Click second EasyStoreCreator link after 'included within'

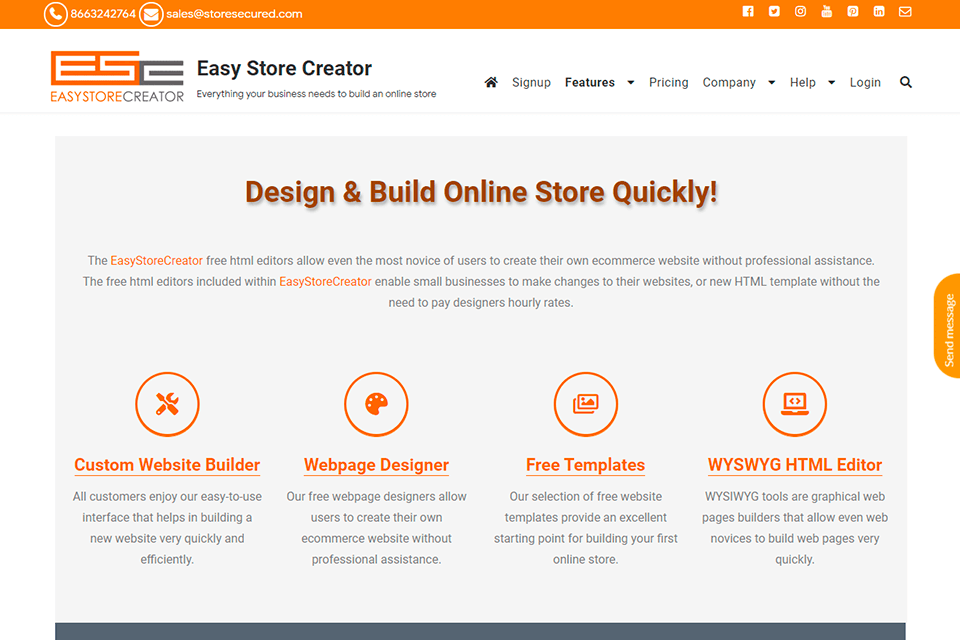tap(325, 282)
